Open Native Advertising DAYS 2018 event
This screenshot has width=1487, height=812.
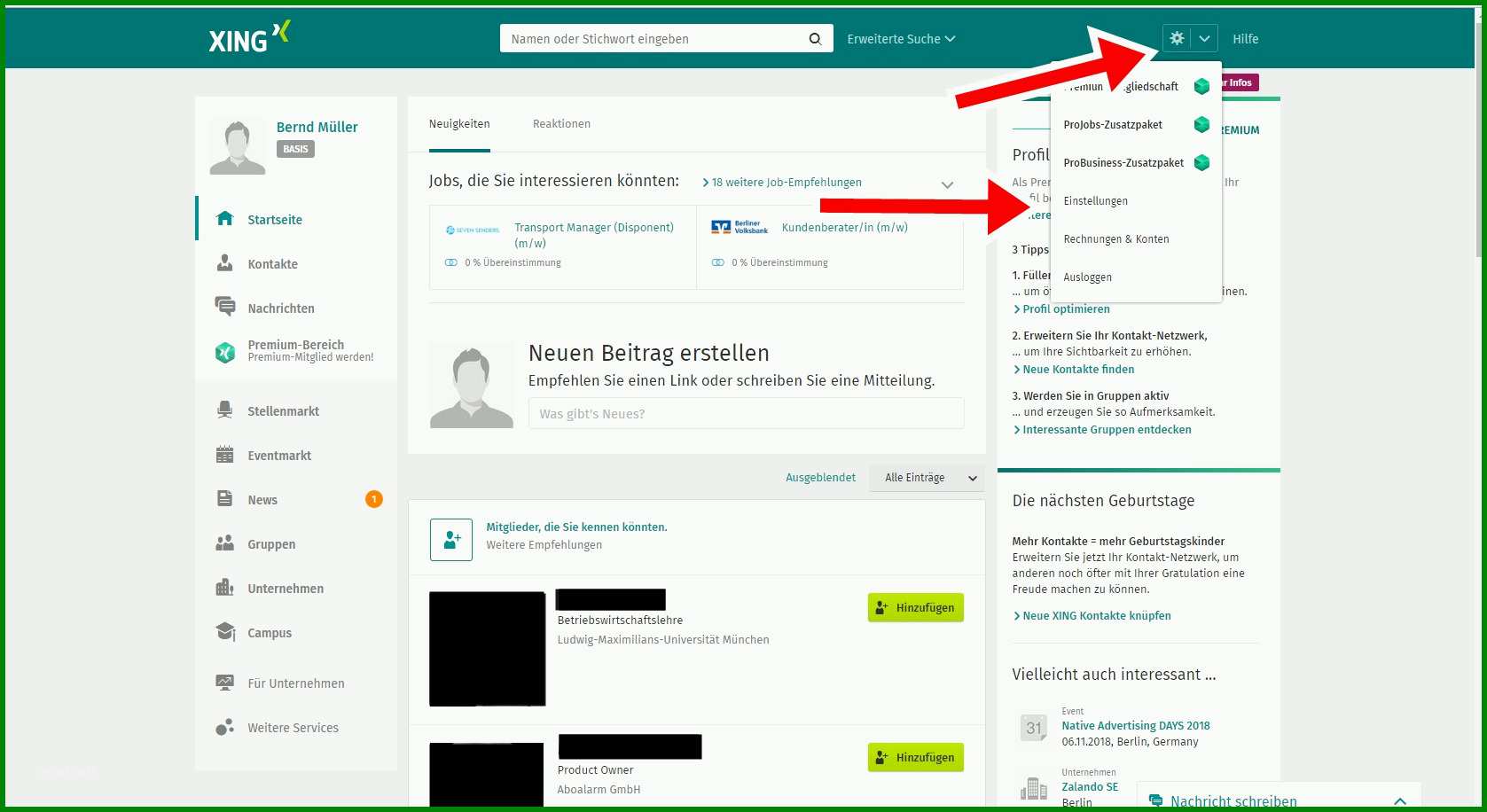pos(1136,726)
